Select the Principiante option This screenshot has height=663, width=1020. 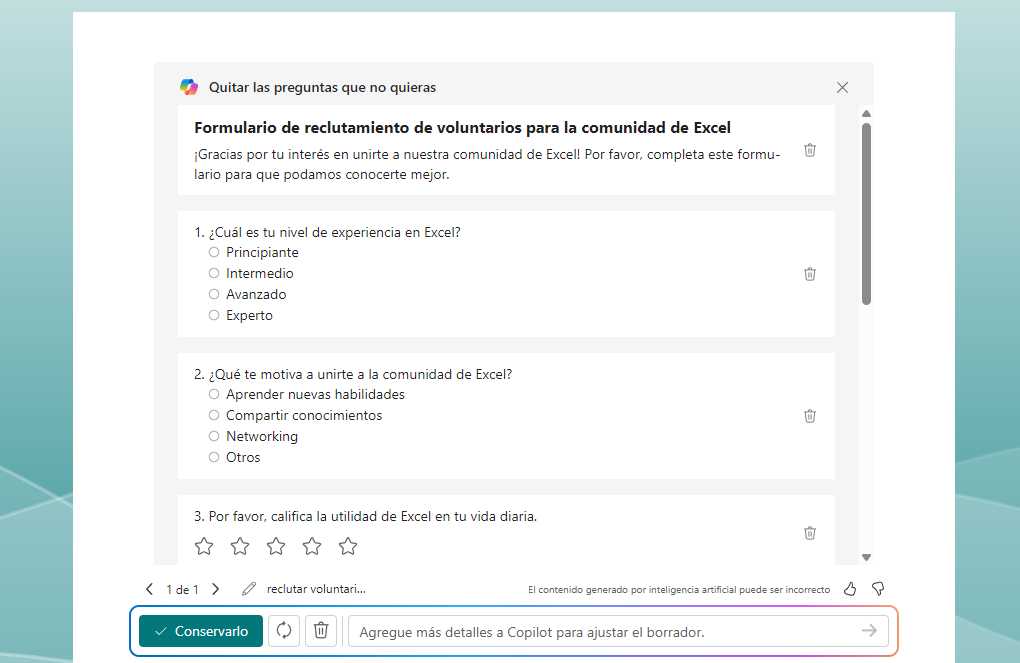(213, 252)
